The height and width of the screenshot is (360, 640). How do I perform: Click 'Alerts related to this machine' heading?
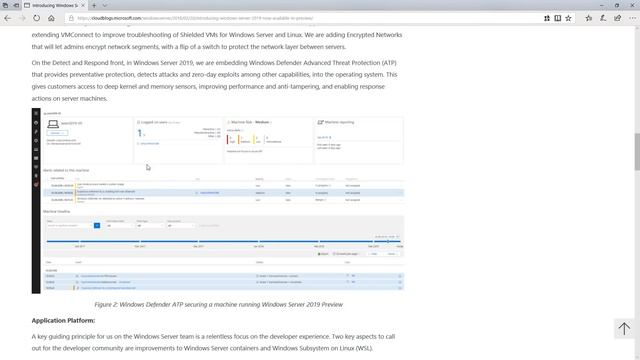coord(66,170)
